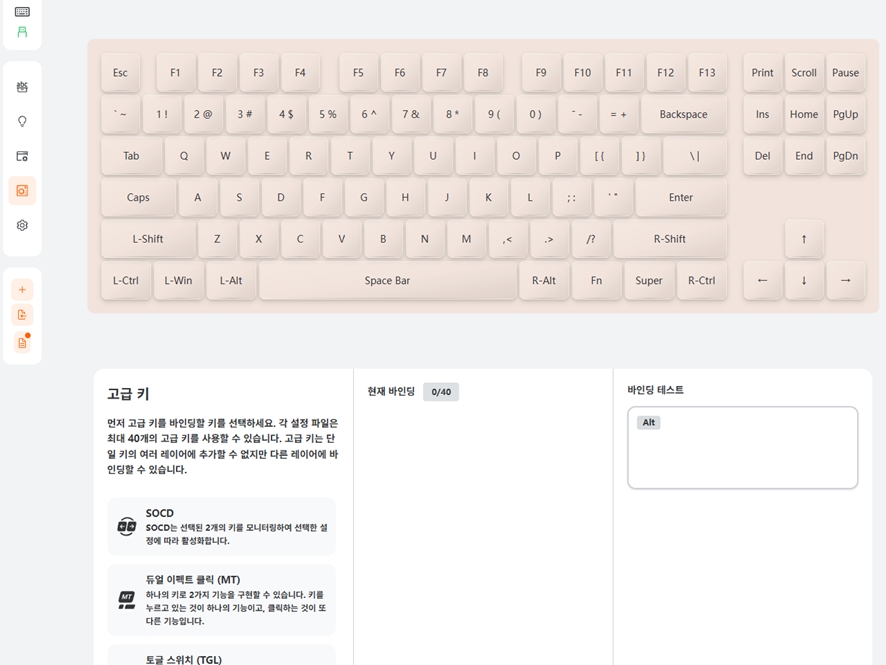Select the PgUp key
The height and width of the screenshot is (665, 886).
(845, 114)
